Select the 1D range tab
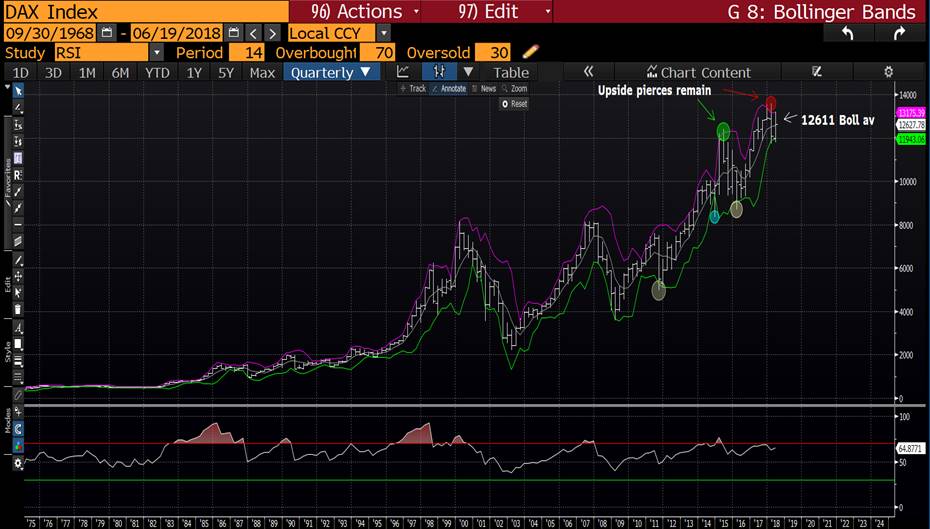930x529 pixels. click(x=21, y=72)
